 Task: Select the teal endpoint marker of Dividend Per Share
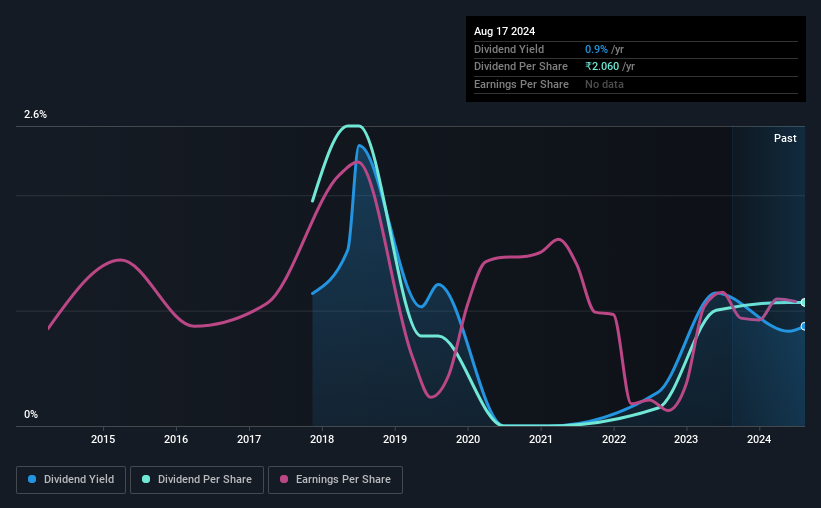tap(804, 303)
